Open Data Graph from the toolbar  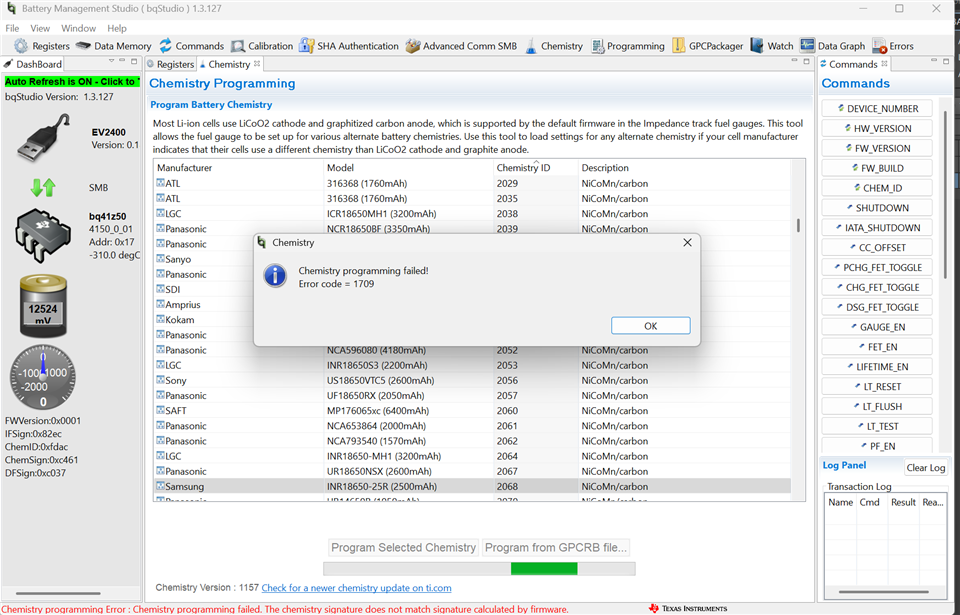(833, 46)
